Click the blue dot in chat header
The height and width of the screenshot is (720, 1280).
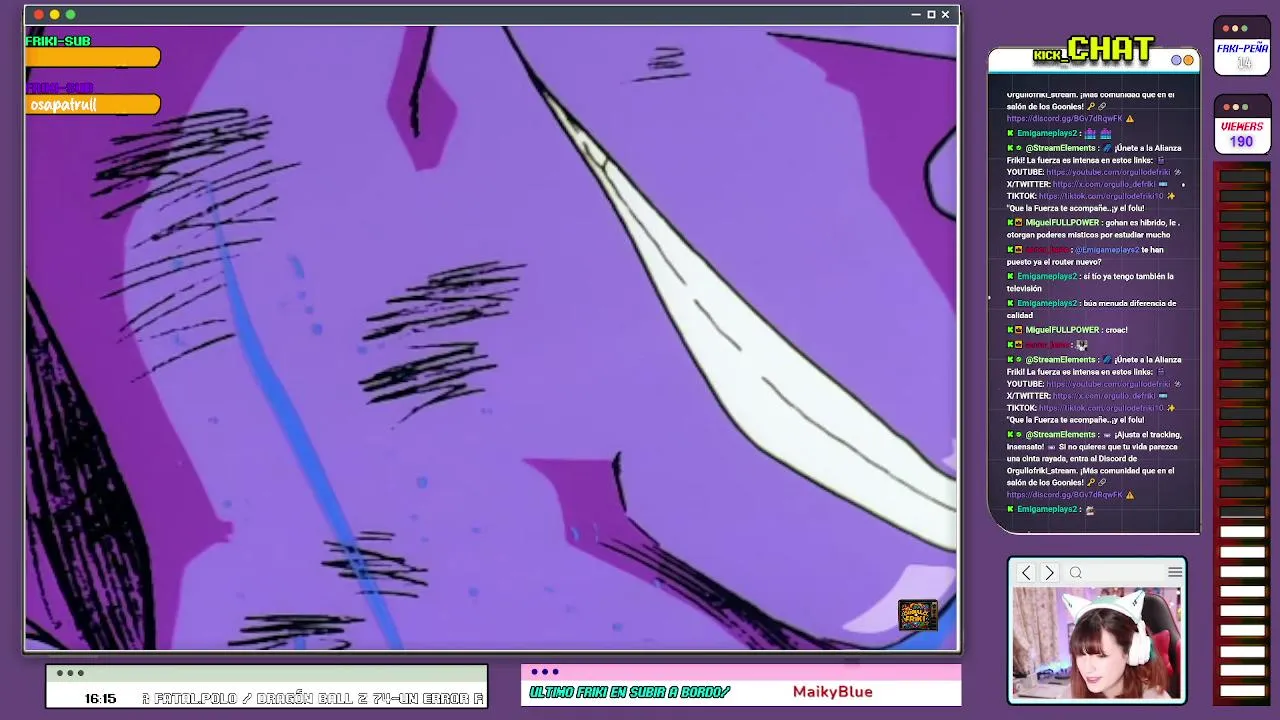(1177, 60)
